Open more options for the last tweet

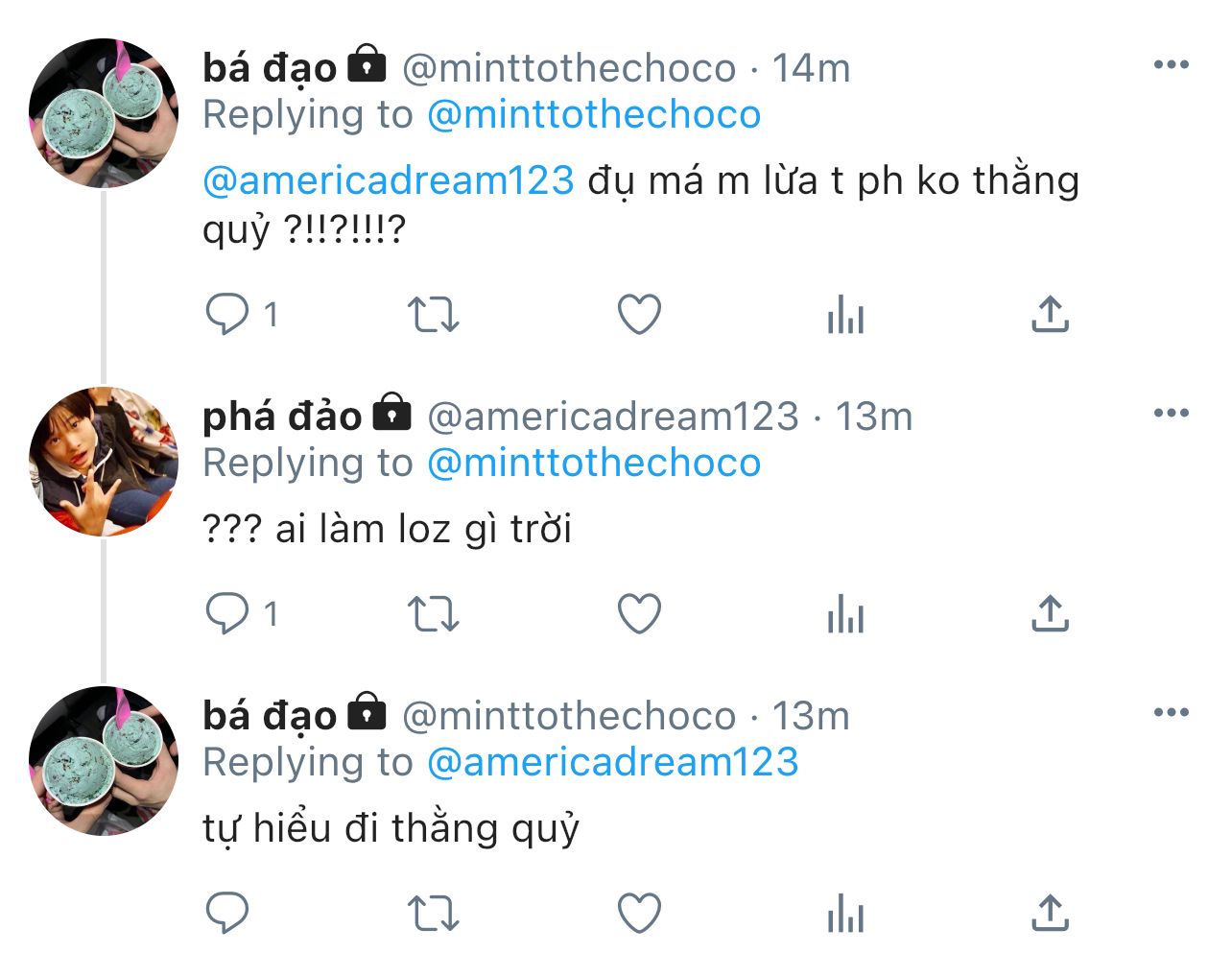tap(1171, 713)
